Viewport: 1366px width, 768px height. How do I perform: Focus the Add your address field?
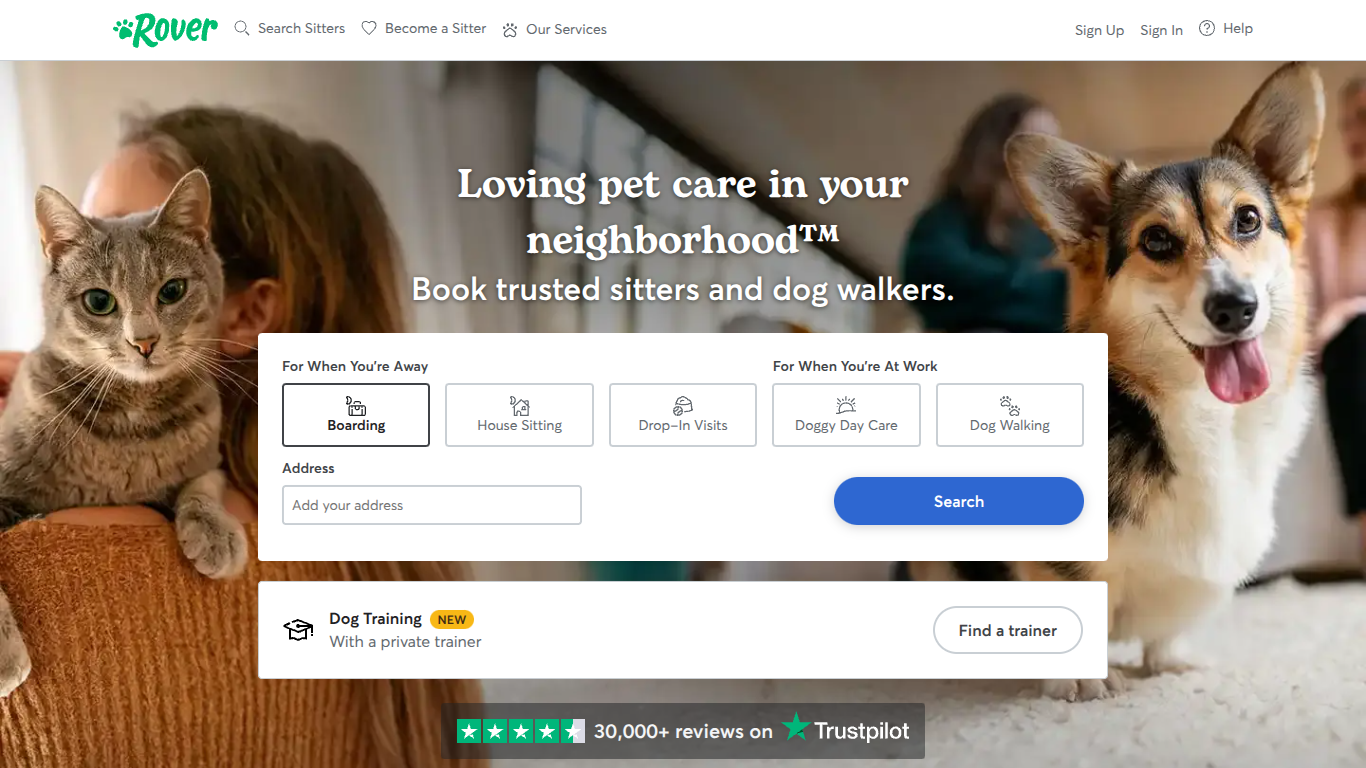click(x=432, y=505)
